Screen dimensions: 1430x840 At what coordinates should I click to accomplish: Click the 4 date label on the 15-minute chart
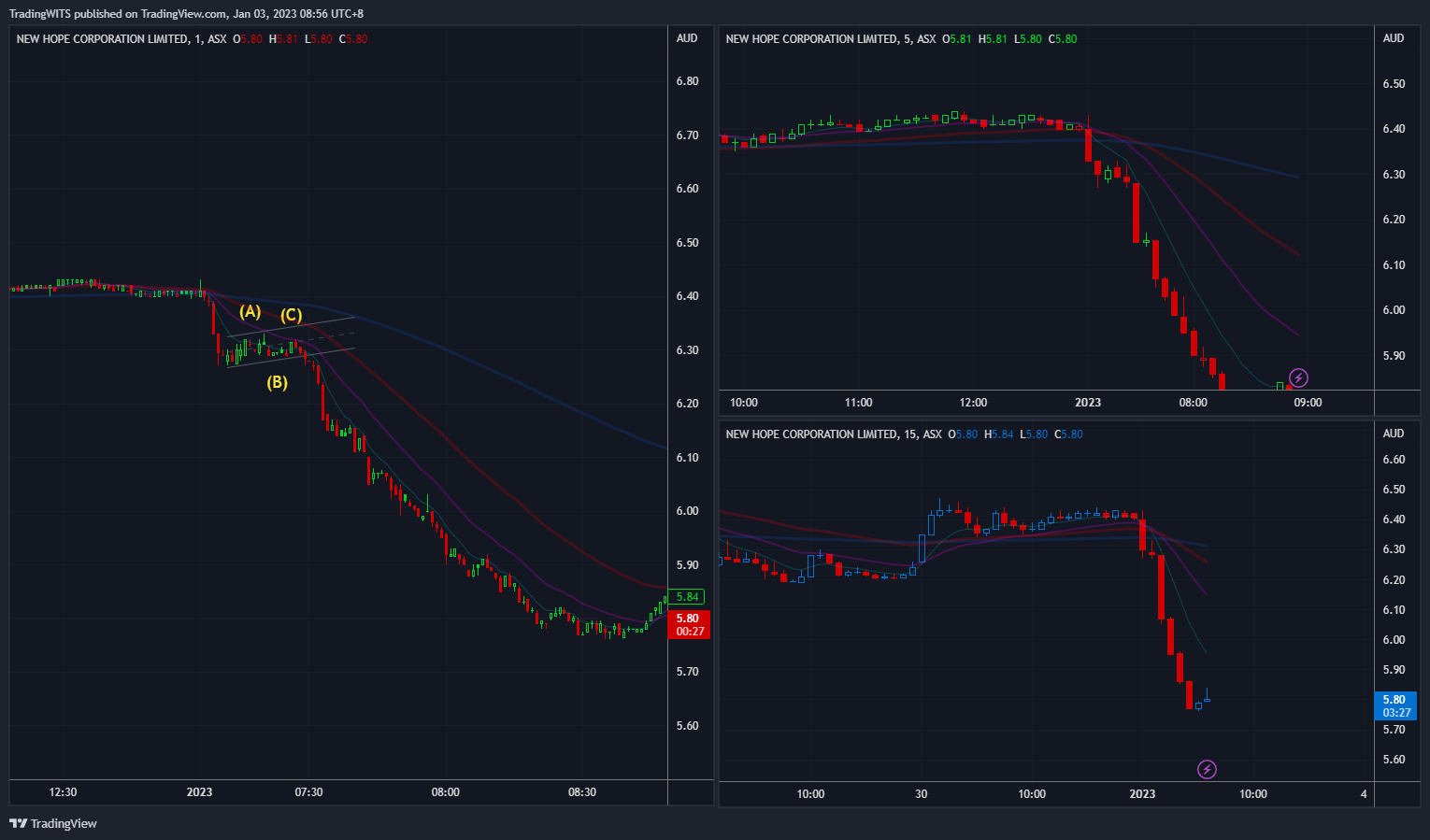(x=1364, y=794)
